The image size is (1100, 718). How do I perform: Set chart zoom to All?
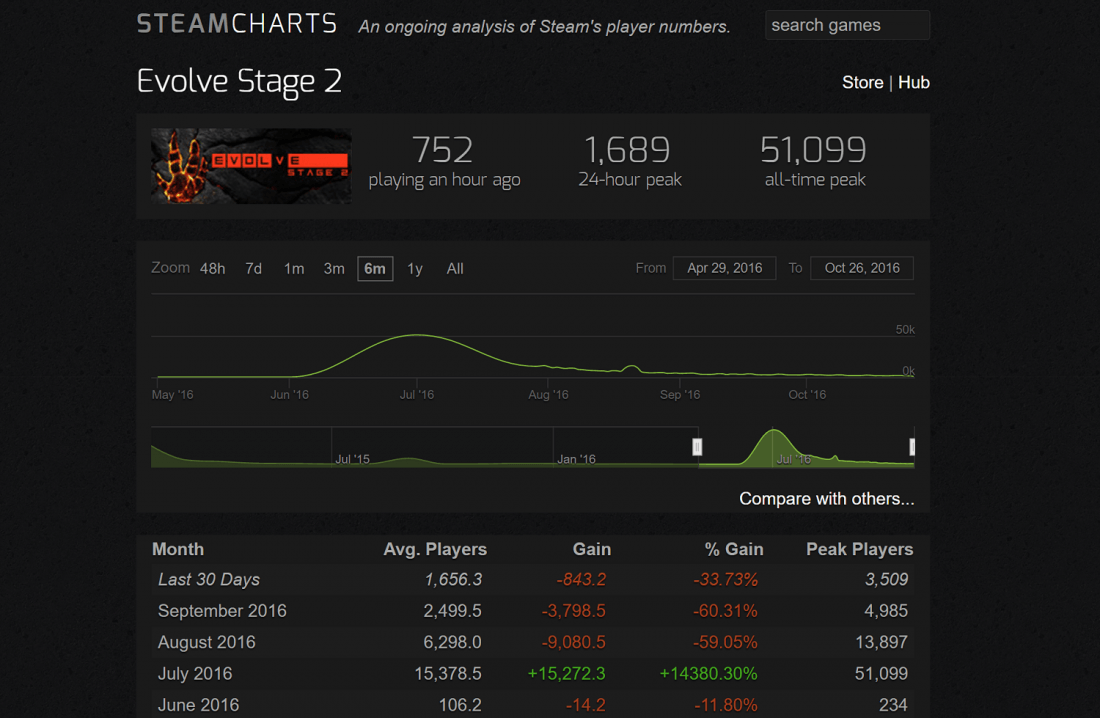(455, 269)
